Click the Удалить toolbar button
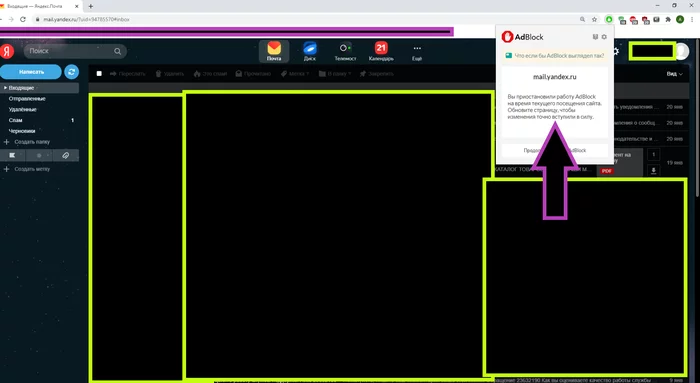Viewport: 700px width, 383px height. click(x=170, y=74)
